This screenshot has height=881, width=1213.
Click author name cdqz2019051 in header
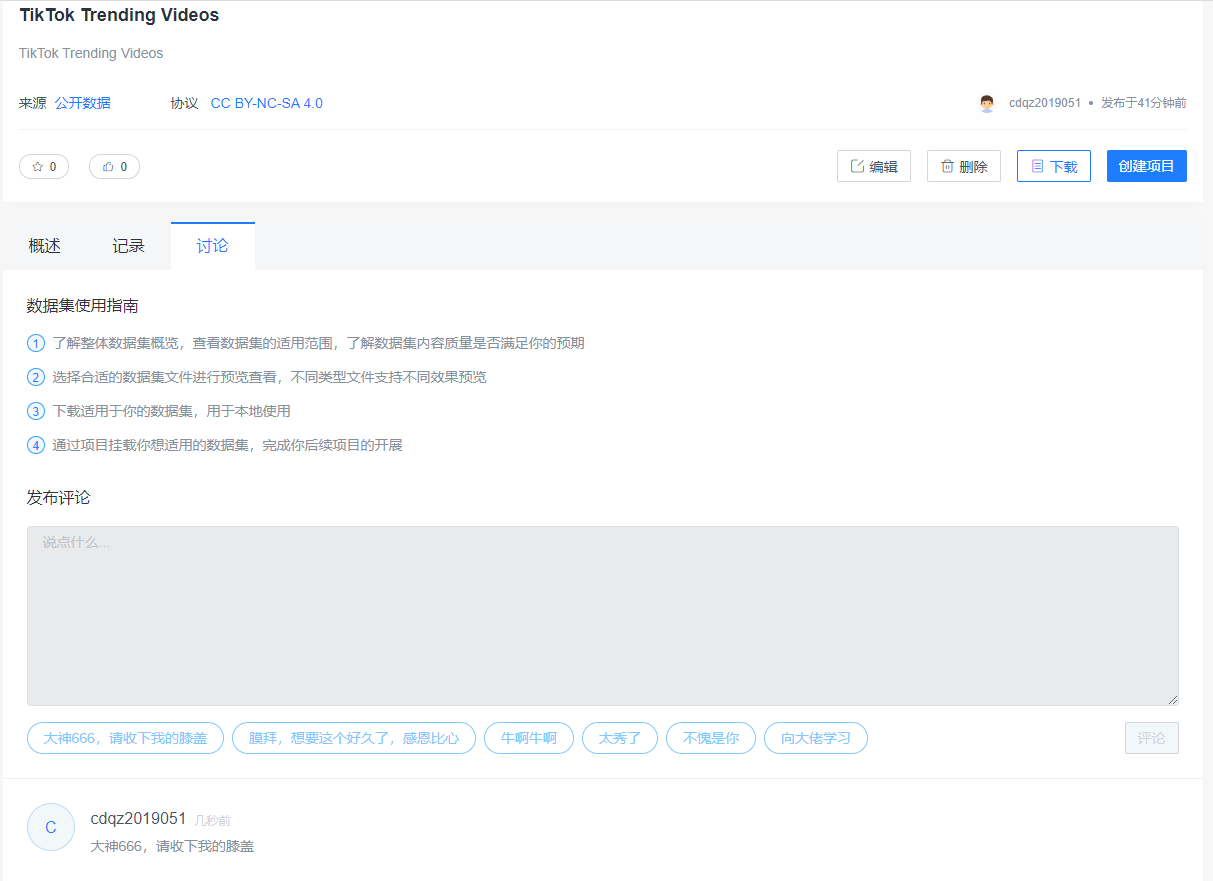[x=1045, y=103]
